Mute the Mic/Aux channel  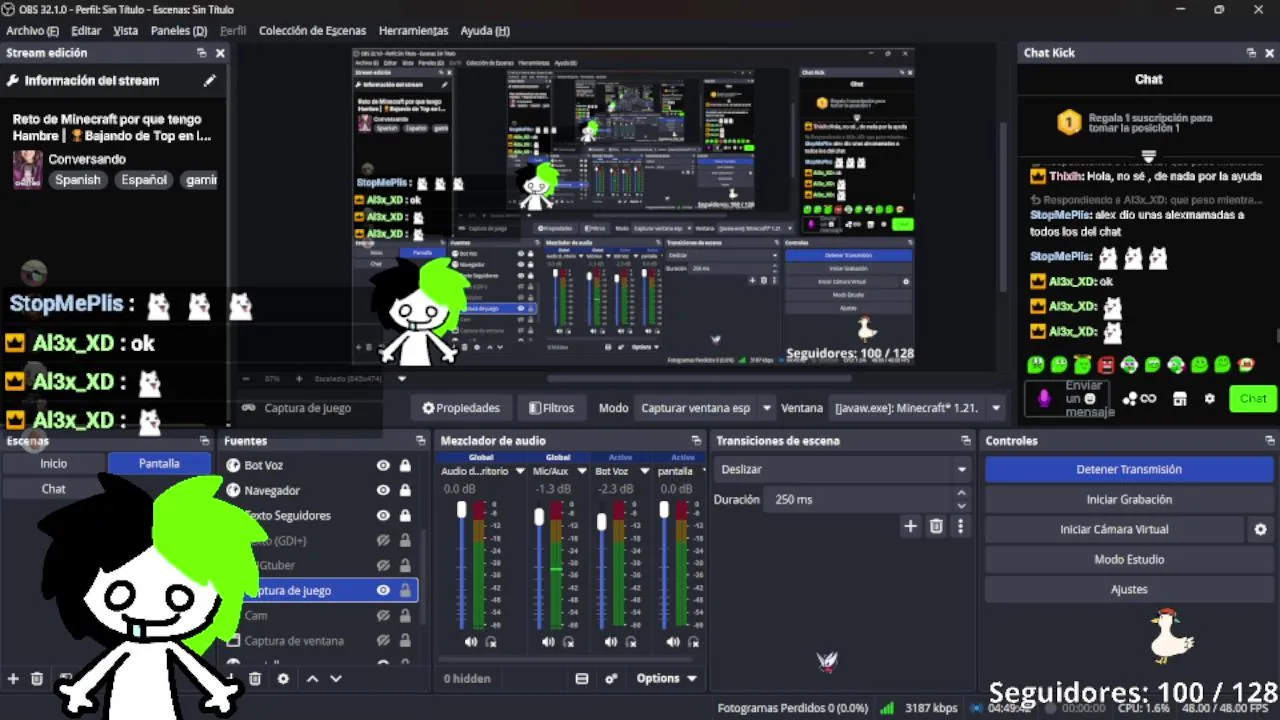(x=548, y=642)
